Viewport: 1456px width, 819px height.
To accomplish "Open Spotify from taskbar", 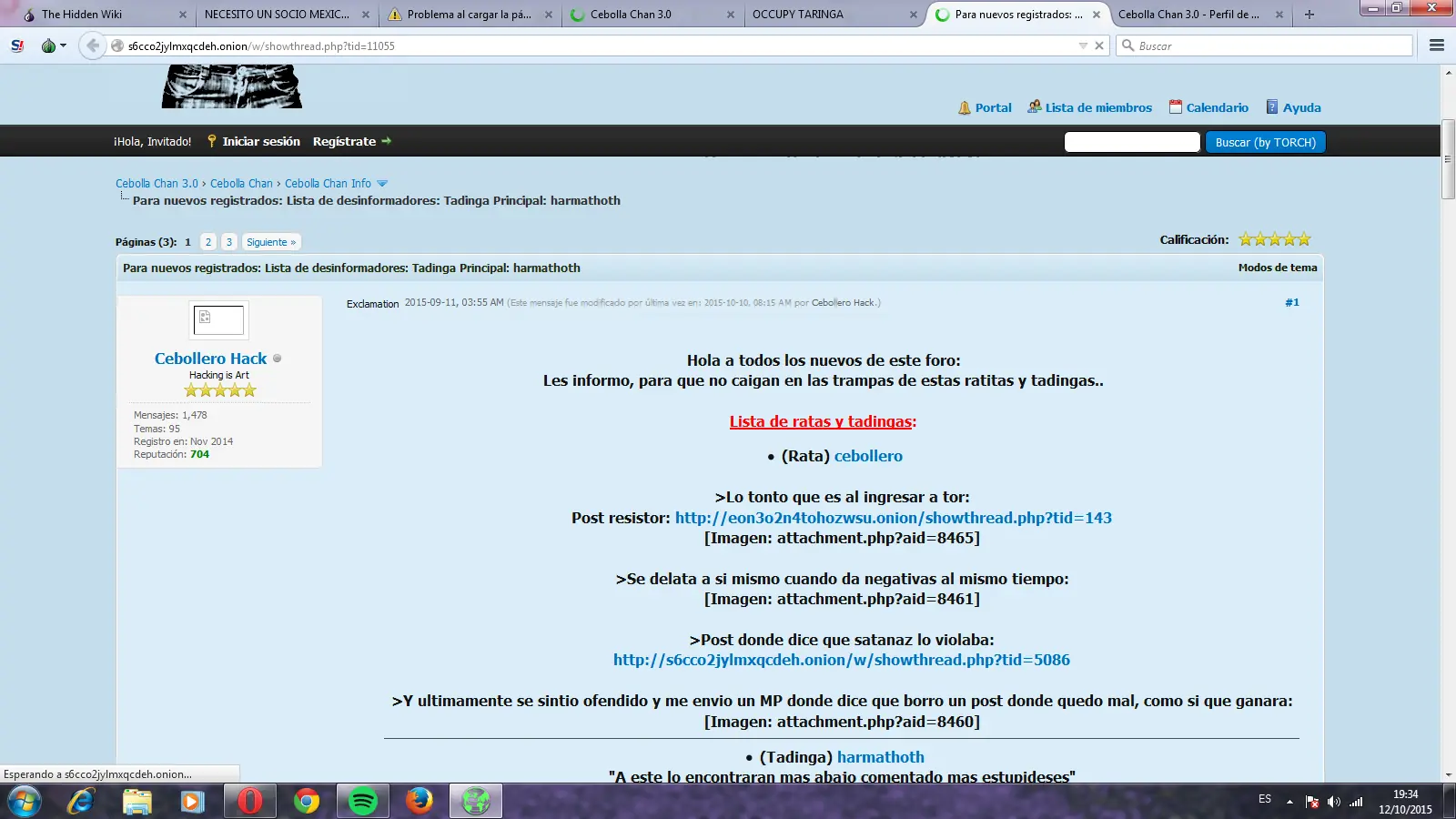I will (363, 802).
